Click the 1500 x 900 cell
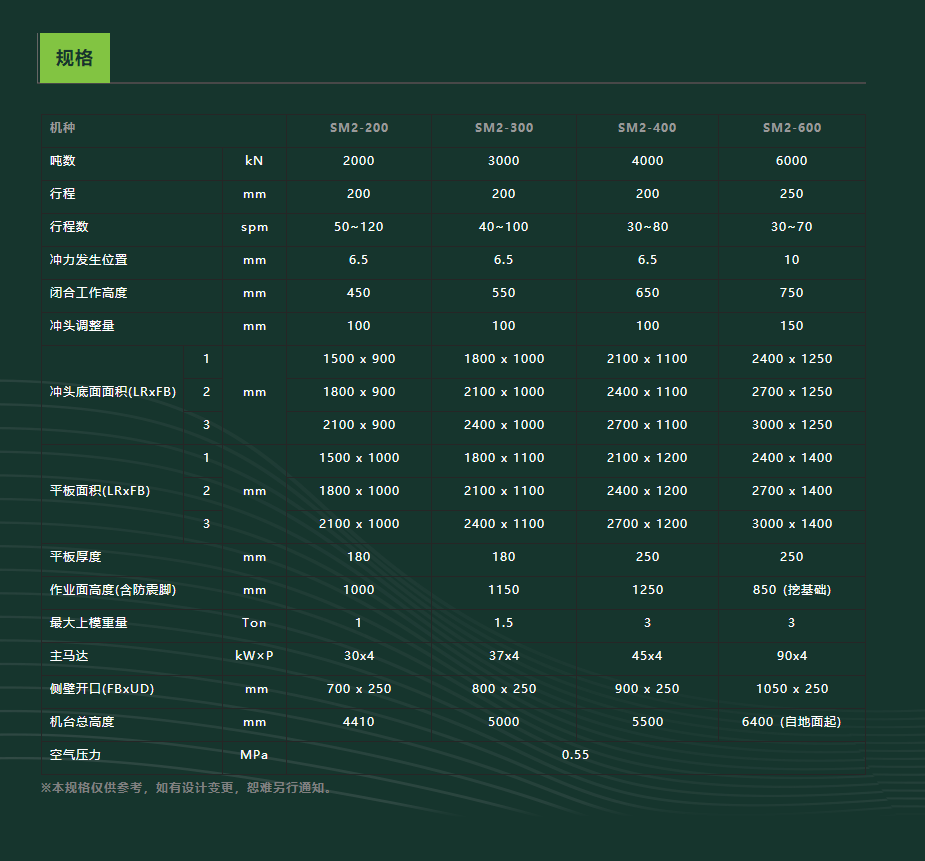This screenshot has width=925, height=861. tap(359, 359)
